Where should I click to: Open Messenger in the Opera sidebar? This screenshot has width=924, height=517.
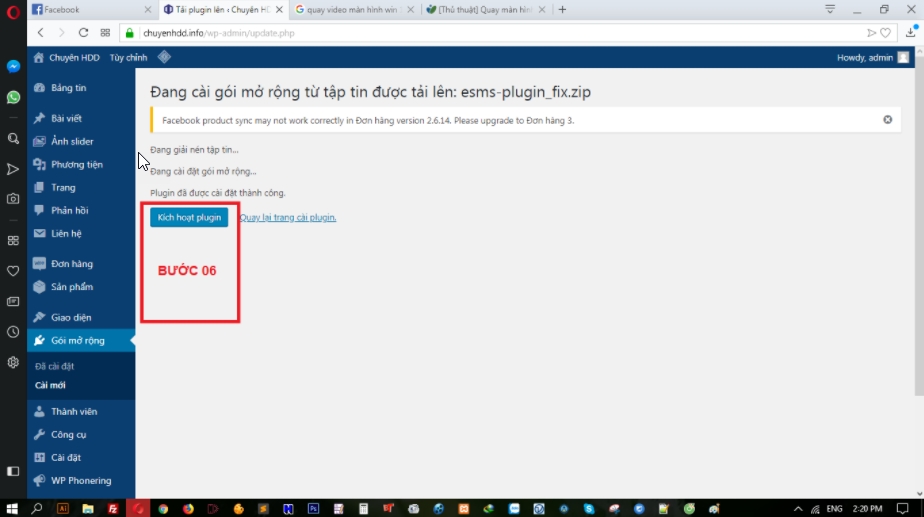pos(13,67)
